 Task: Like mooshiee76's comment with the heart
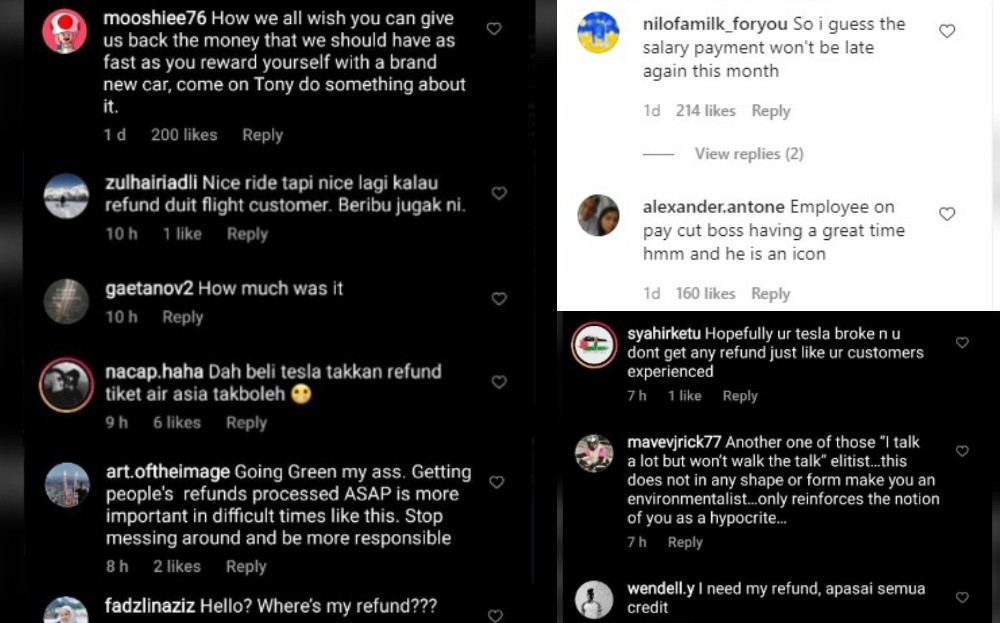(x=493, y=29)
